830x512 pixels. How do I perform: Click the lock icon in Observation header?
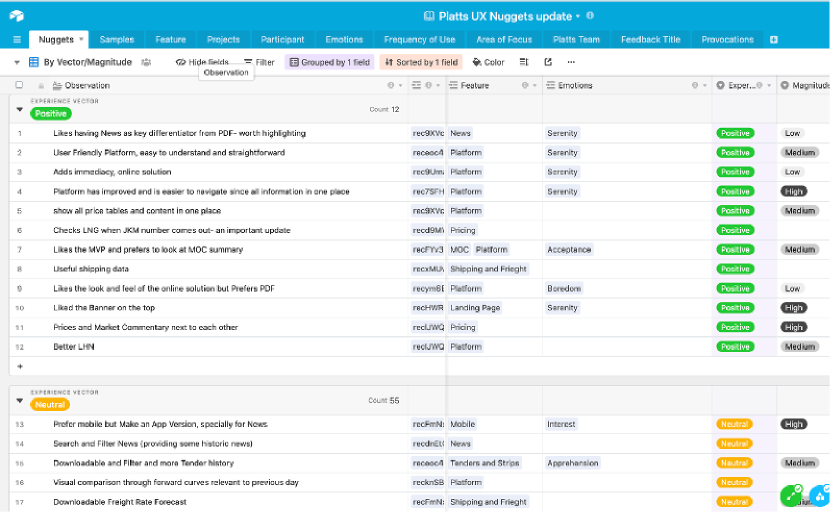tap(41, 85)
